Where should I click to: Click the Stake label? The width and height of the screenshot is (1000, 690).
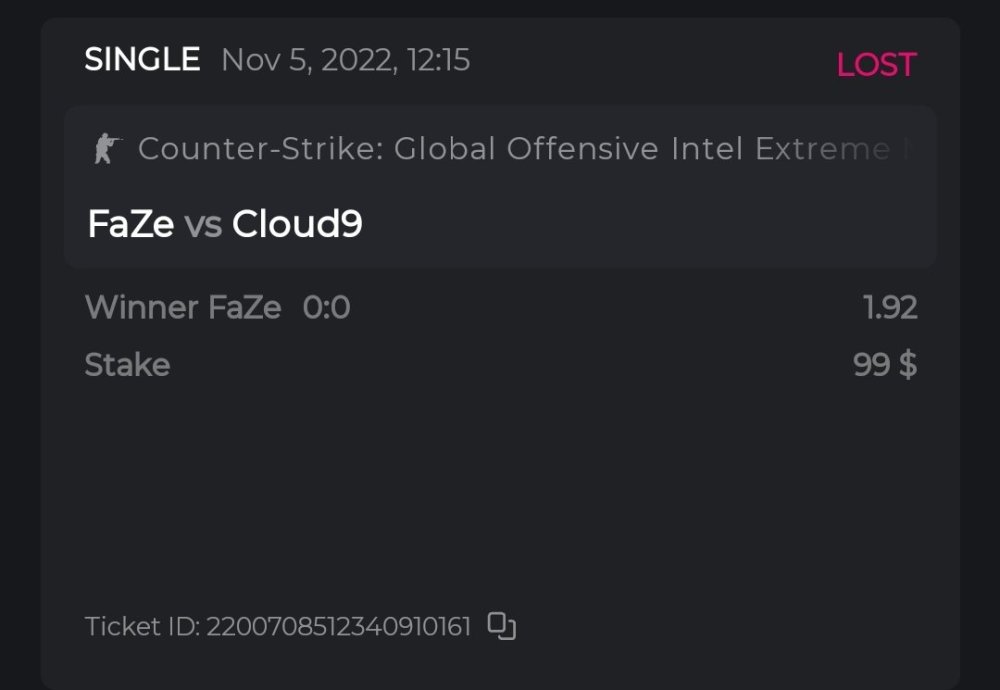[127, 365]
